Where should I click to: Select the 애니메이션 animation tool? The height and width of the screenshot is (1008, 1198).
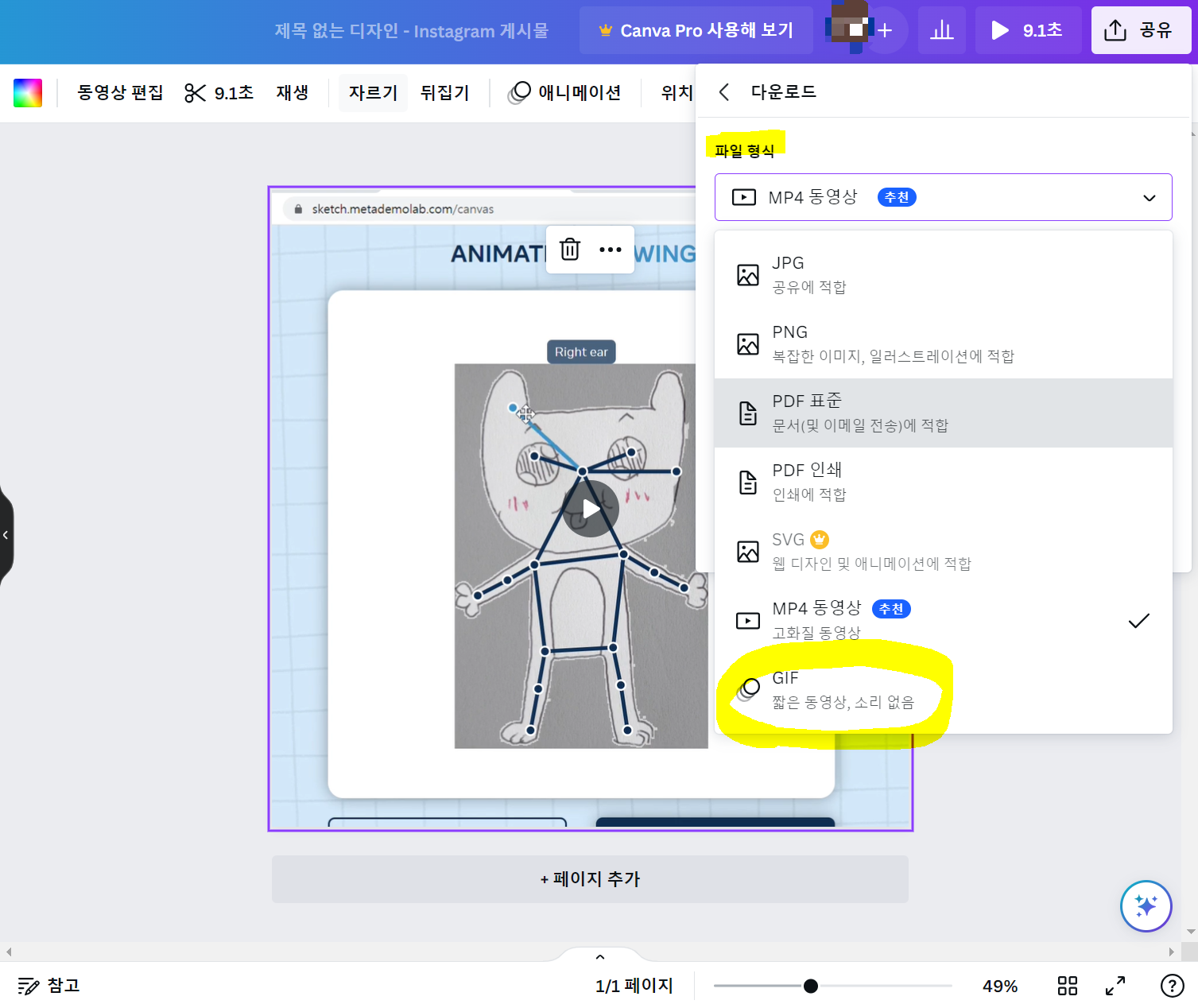[565, 92]
